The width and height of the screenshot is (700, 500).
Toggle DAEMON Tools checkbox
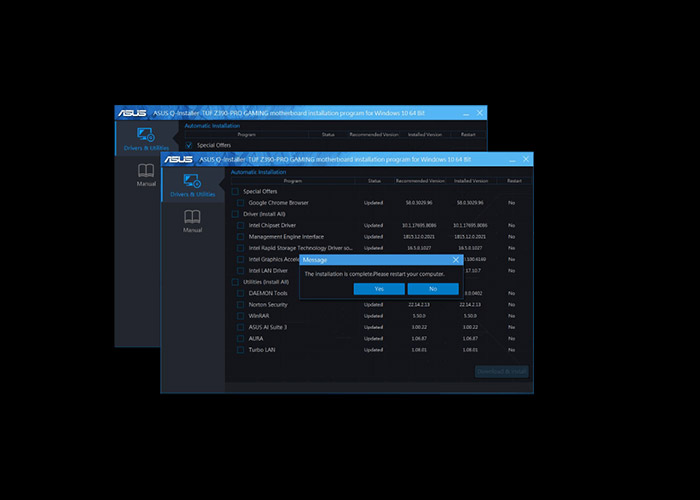241,293
